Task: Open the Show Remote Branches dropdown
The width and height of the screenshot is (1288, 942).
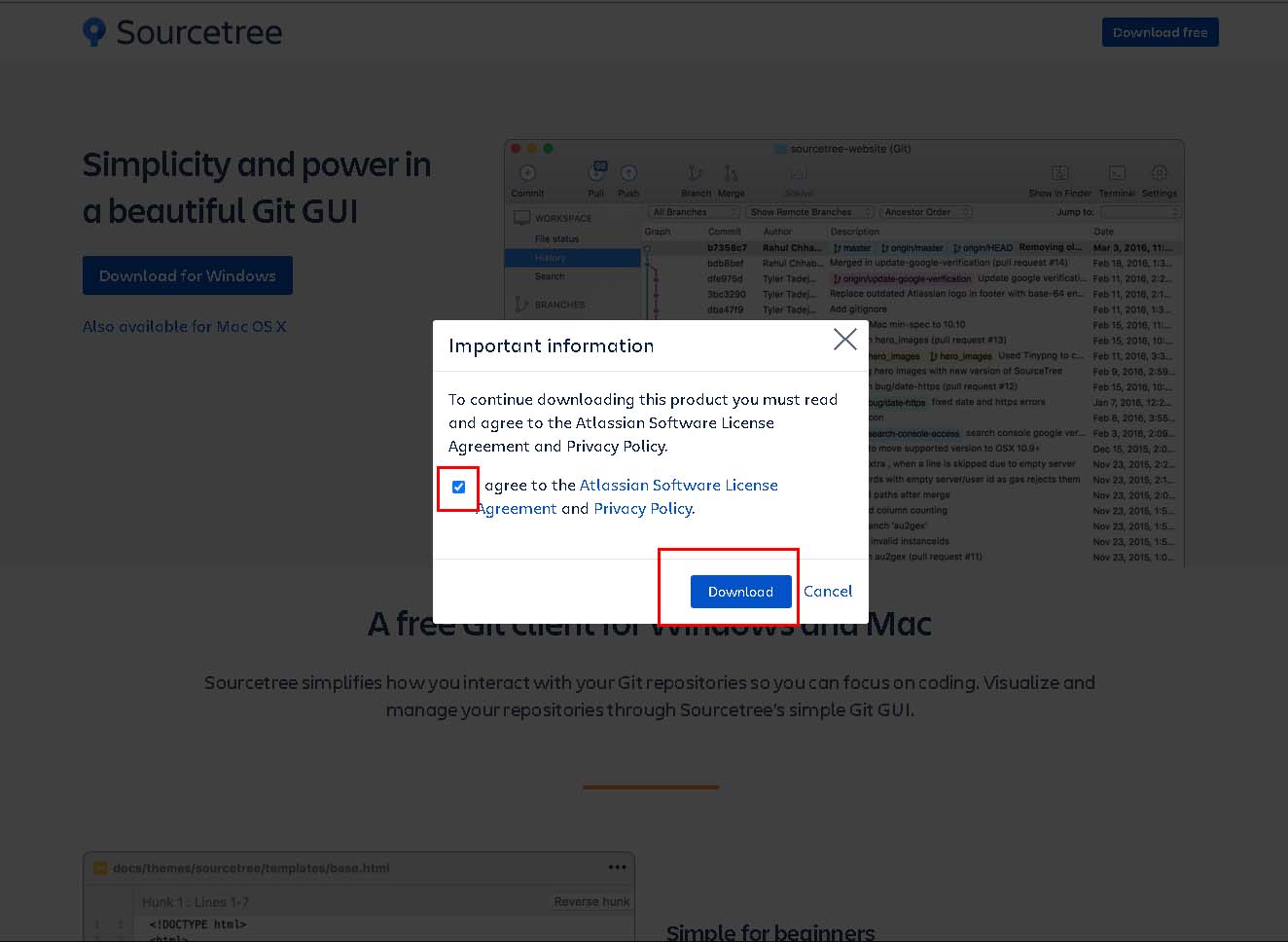Action: [x=810, y=212]
